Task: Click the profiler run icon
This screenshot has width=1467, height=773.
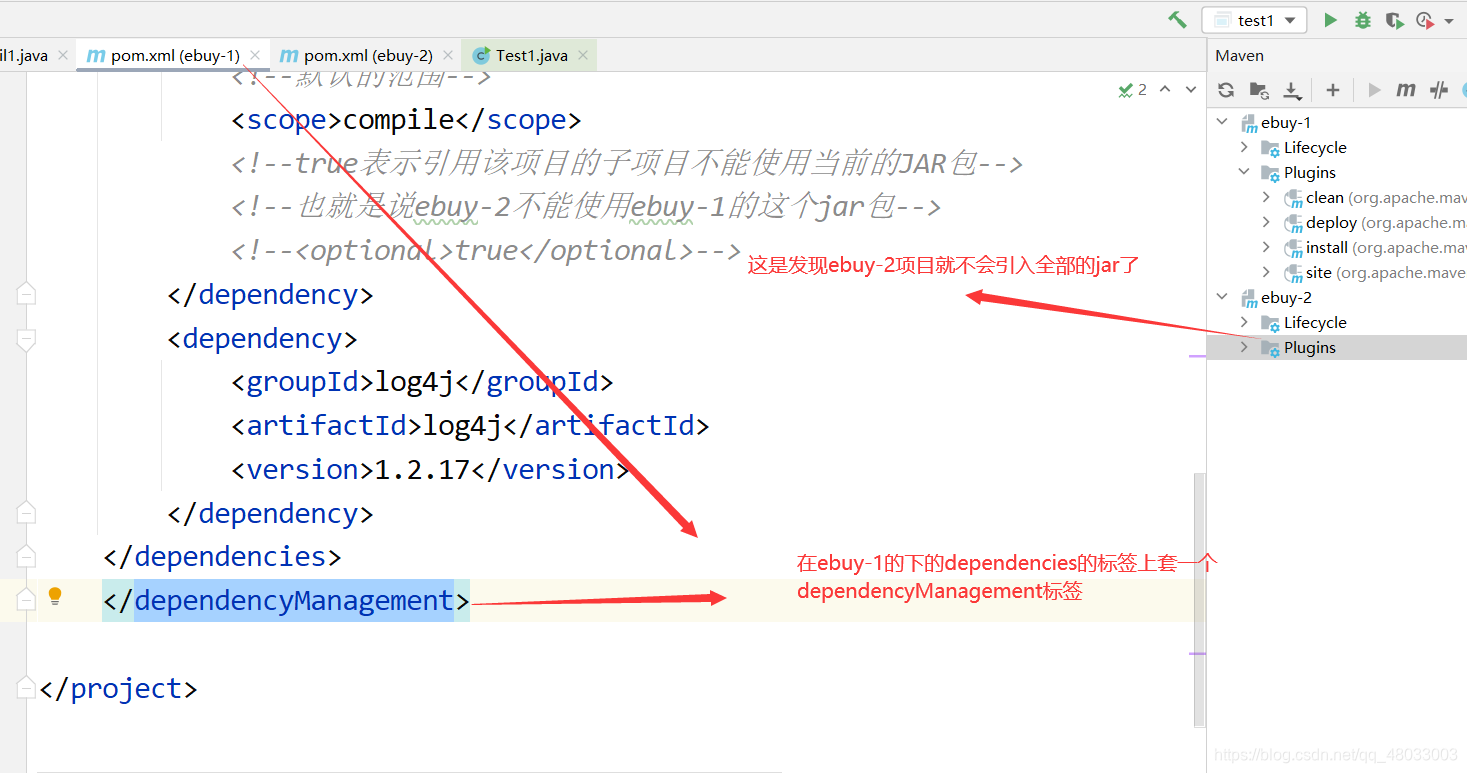Action: tap(1425, 20)
